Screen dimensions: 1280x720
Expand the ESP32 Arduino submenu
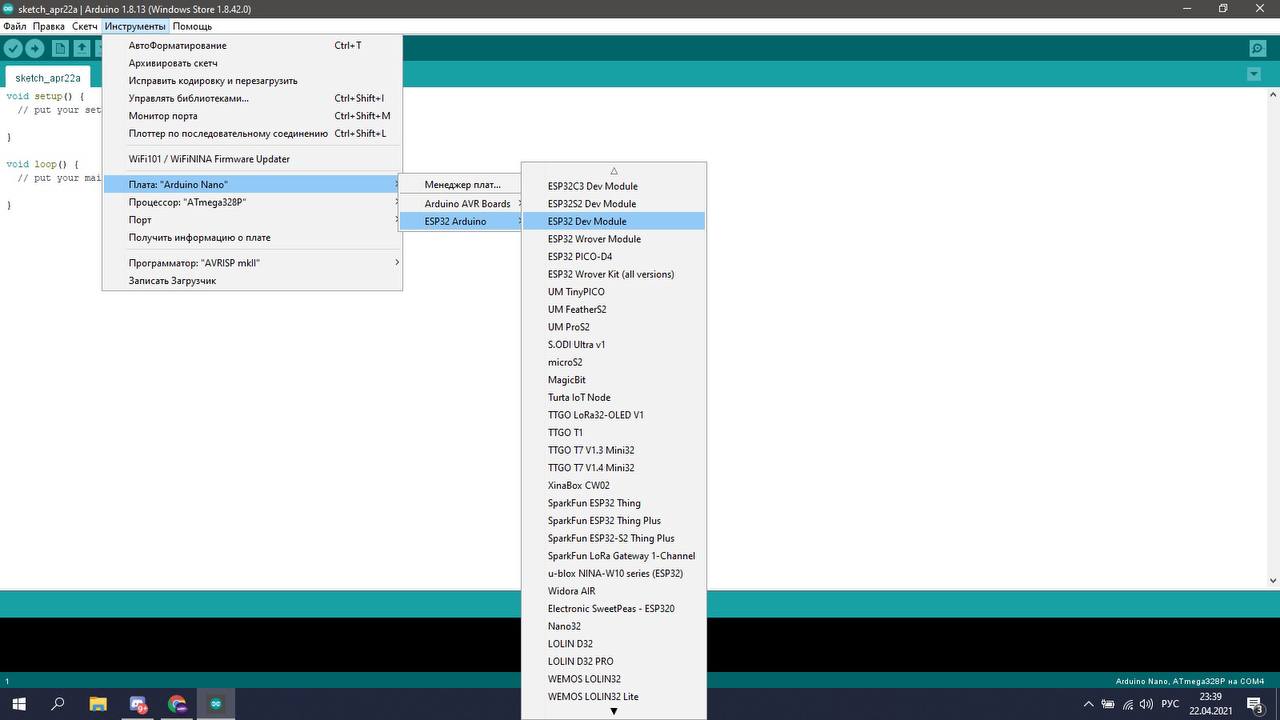coord(462,221)
